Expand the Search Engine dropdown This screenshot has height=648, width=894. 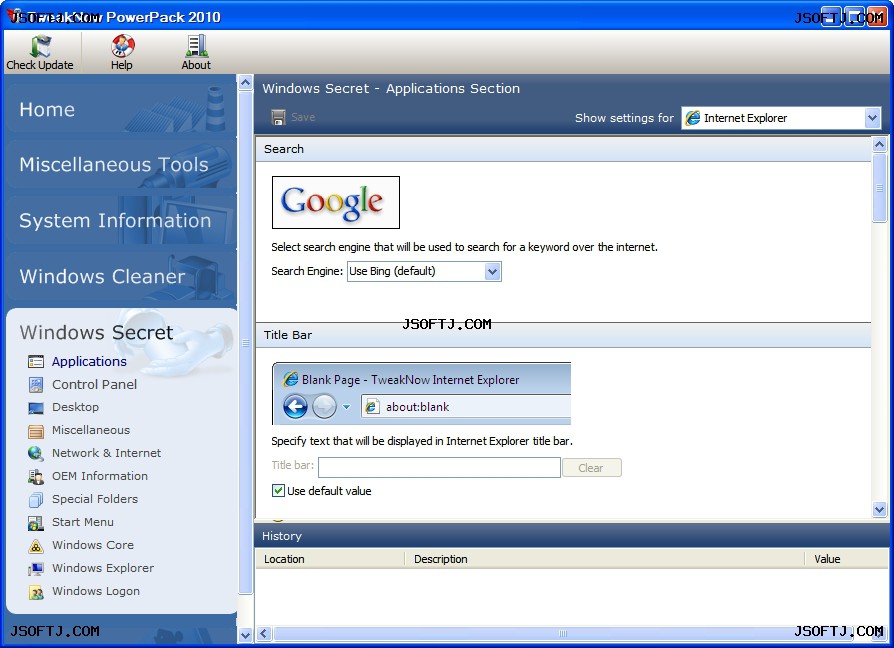[493, 272]
